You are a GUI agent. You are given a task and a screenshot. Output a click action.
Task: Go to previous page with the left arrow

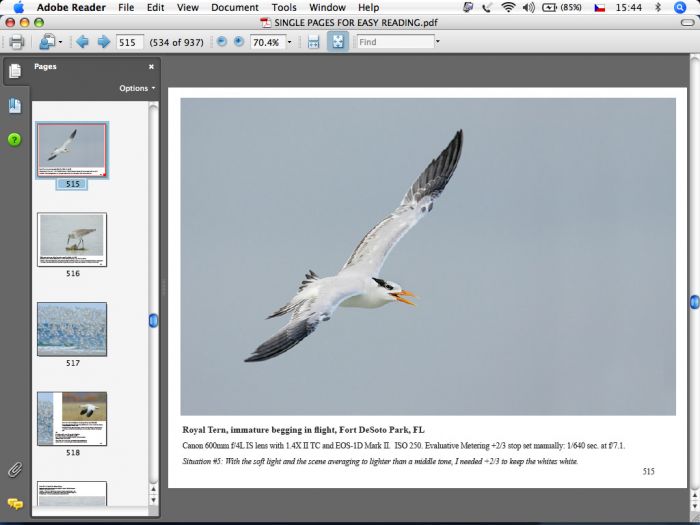(x=82, y=42)
